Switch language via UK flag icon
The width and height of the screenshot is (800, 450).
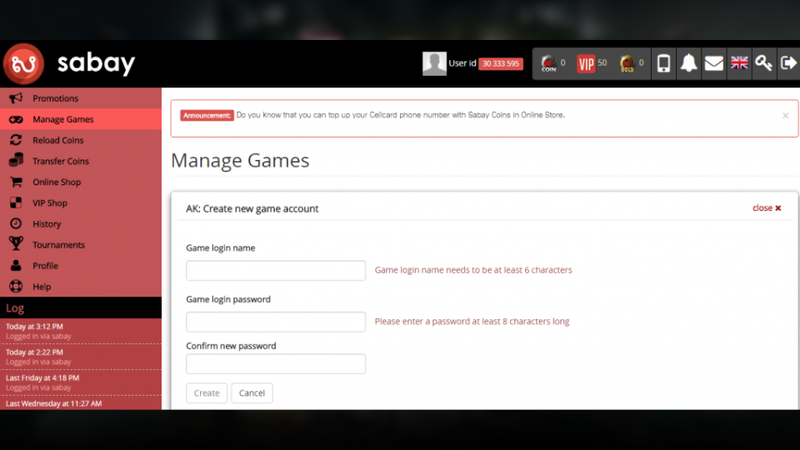739,63
